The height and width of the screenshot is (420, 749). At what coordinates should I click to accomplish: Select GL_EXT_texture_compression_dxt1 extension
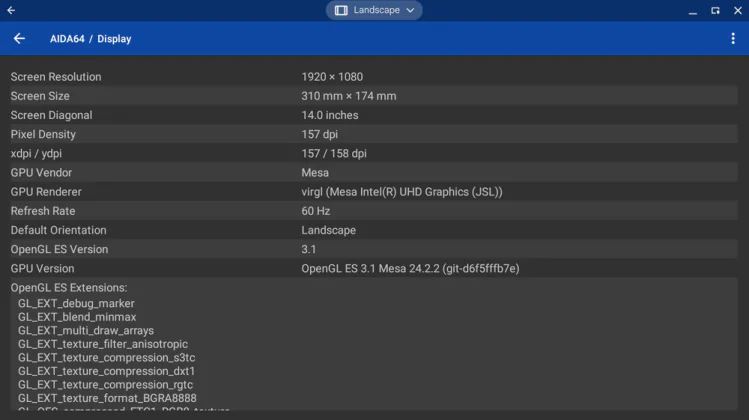click(107, 371)
